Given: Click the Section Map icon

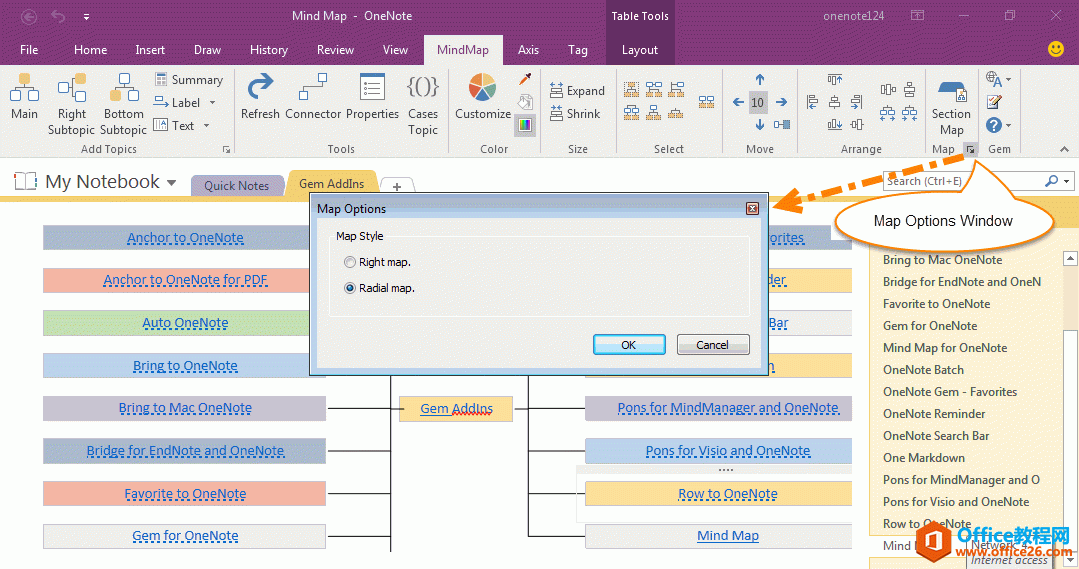Looking at the screenshot, I should (x=951, y=104).
